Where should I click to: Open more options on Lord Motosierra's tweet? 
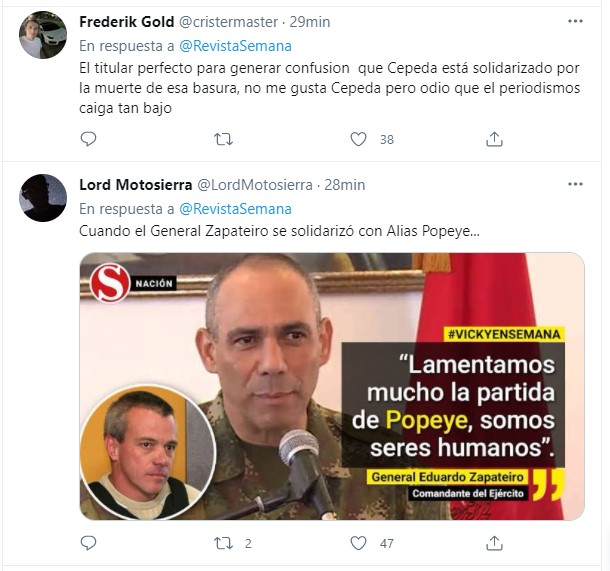click(x=575, y=184)
